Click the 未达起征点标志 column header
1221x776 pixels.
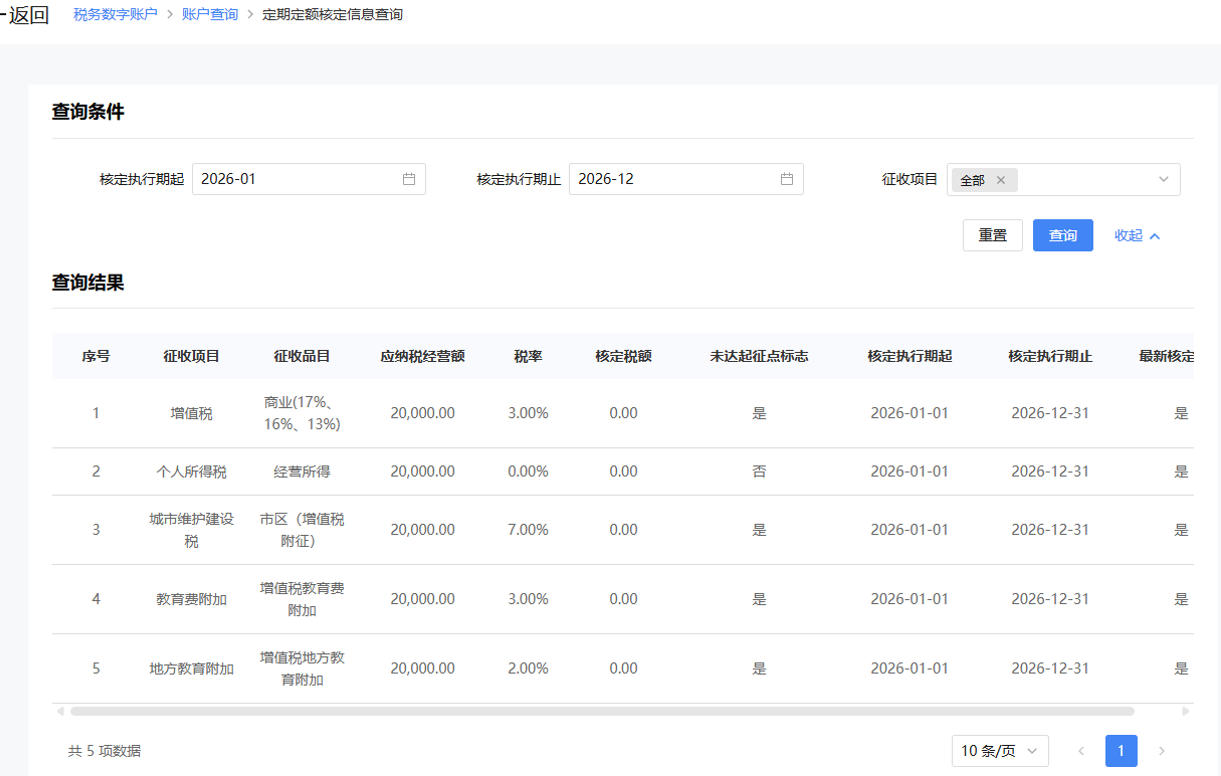click(x=759, y=356)
